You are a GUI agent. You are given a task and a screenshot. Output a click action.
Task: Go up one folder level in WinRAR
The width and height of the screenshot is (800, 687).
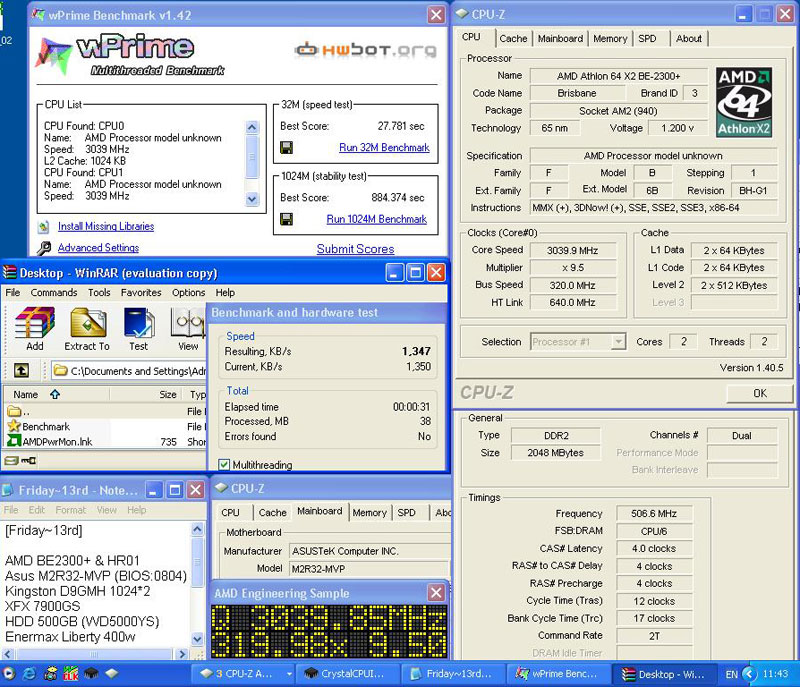(x=21, y=370)
